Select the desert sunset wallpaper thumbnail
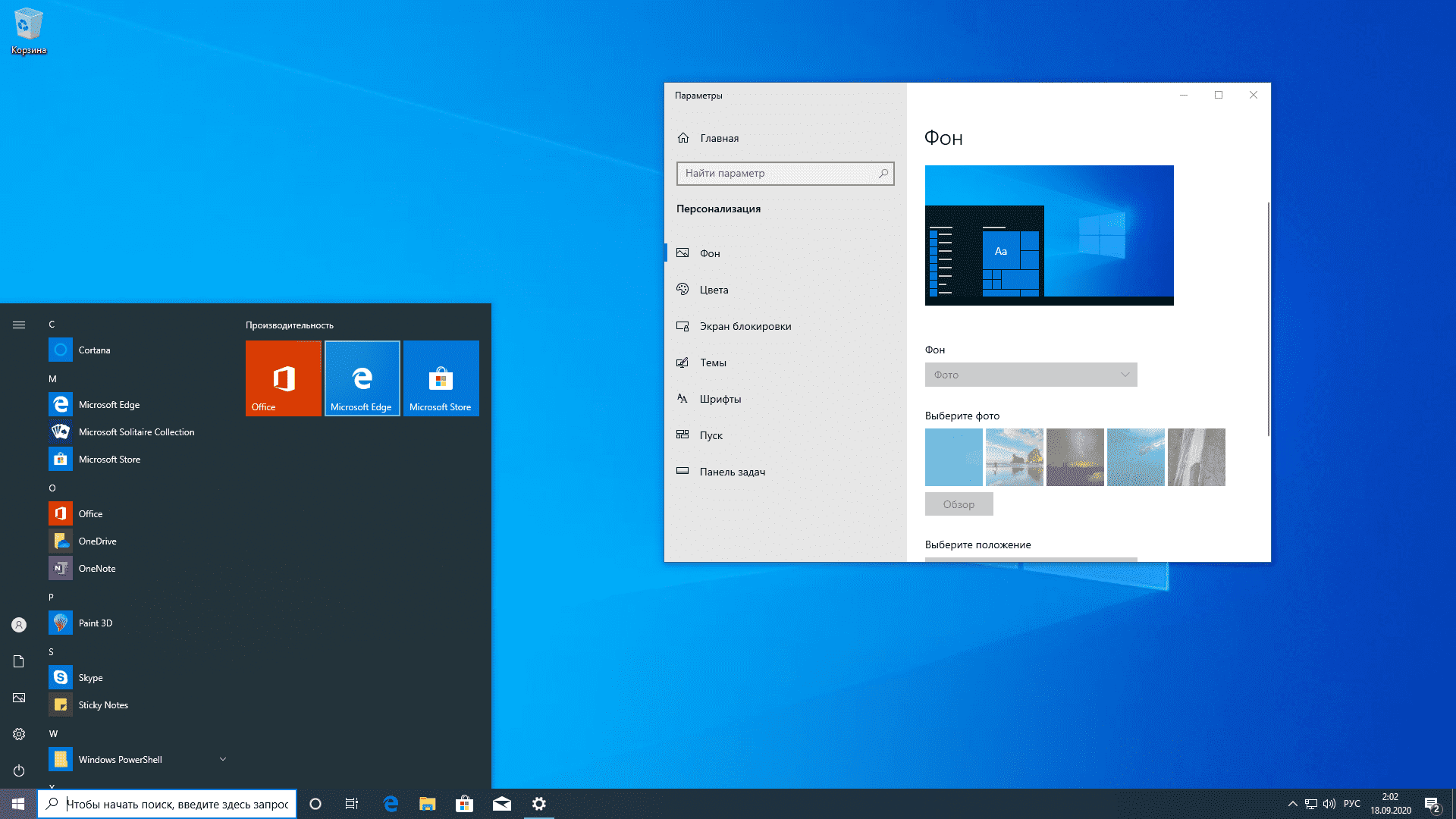Screen dimensions: 1456x819 point(1075,456)
